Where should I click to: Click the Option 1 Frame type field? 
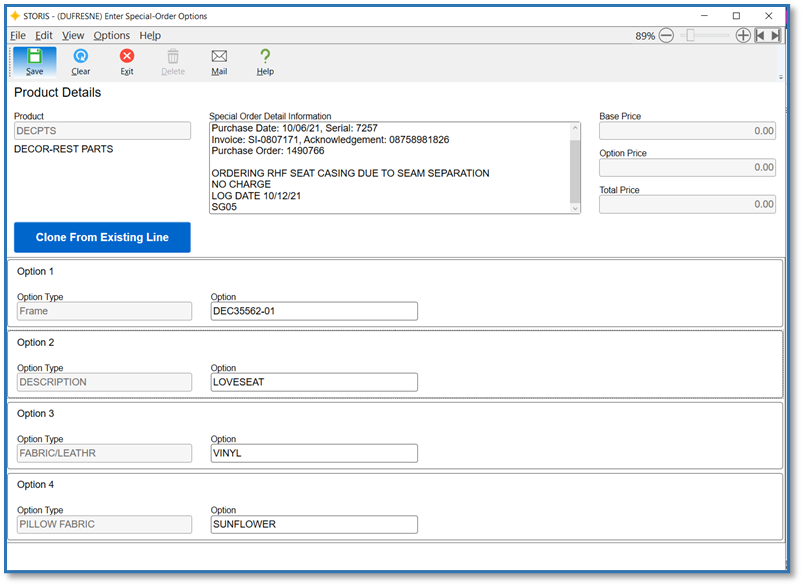point(104,311)
